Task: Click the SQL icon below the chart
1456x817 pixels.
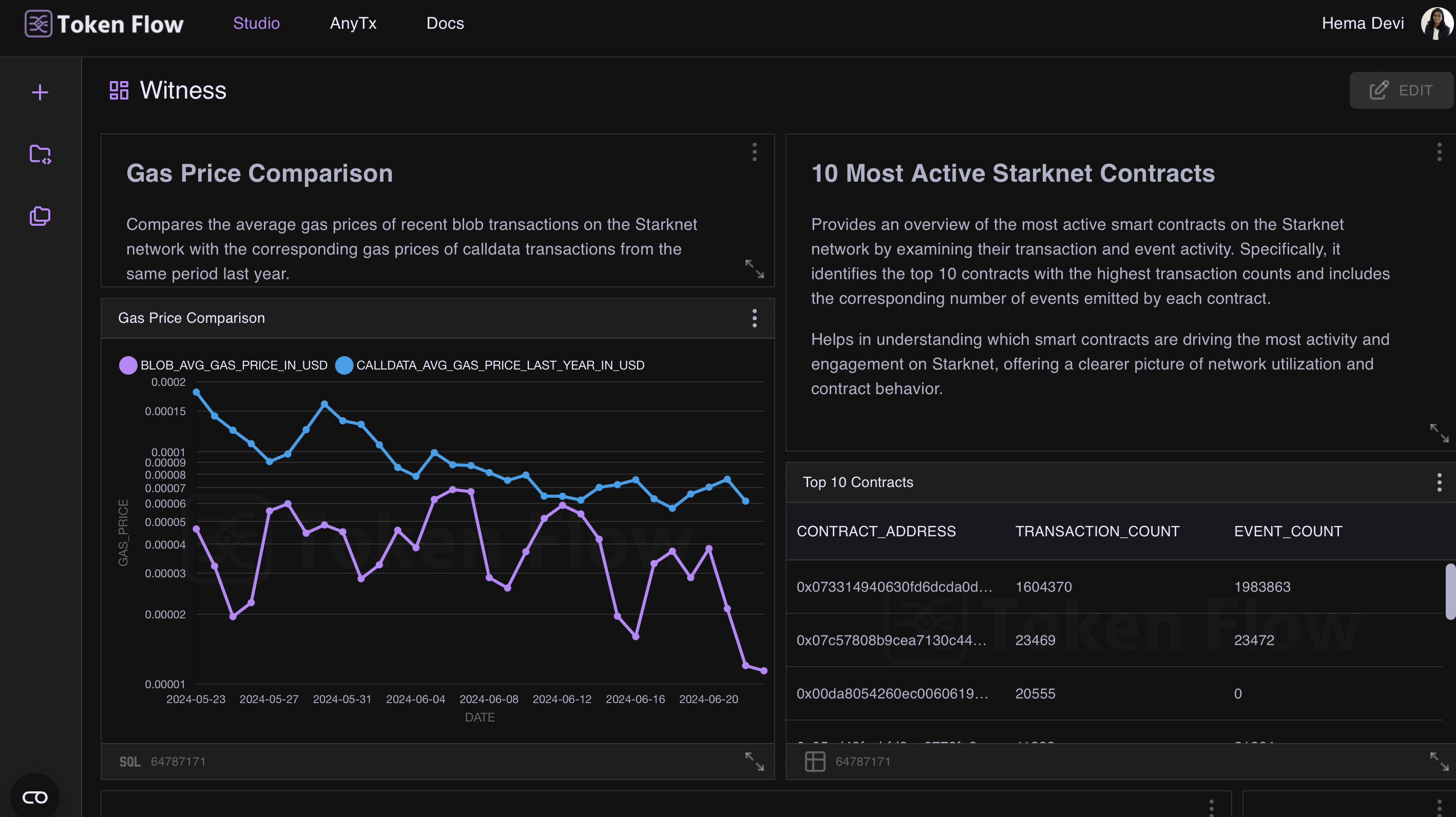Action: pyautogui.click(x=130, y=762)
